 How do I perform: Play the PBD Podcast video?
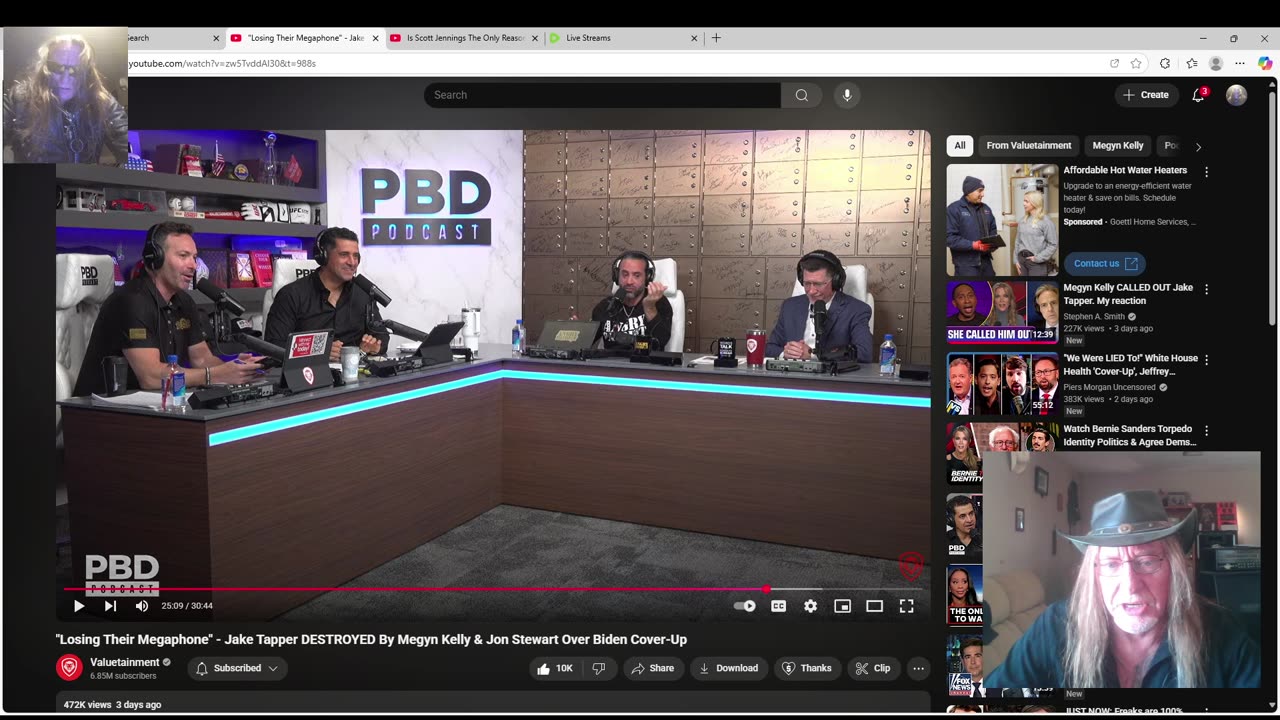(79, 606)
